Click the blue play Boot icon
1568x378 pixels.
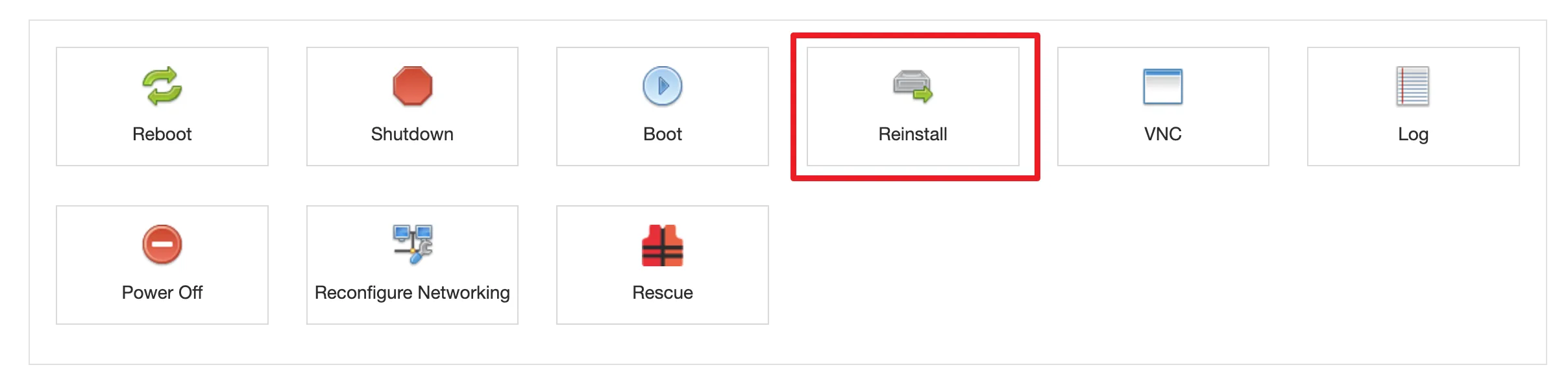click(662, 86)
